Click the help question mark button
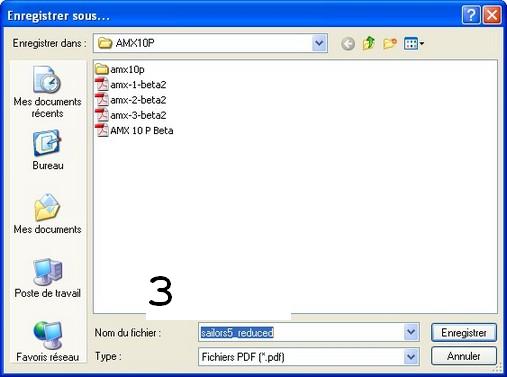 tap(471, 15)
